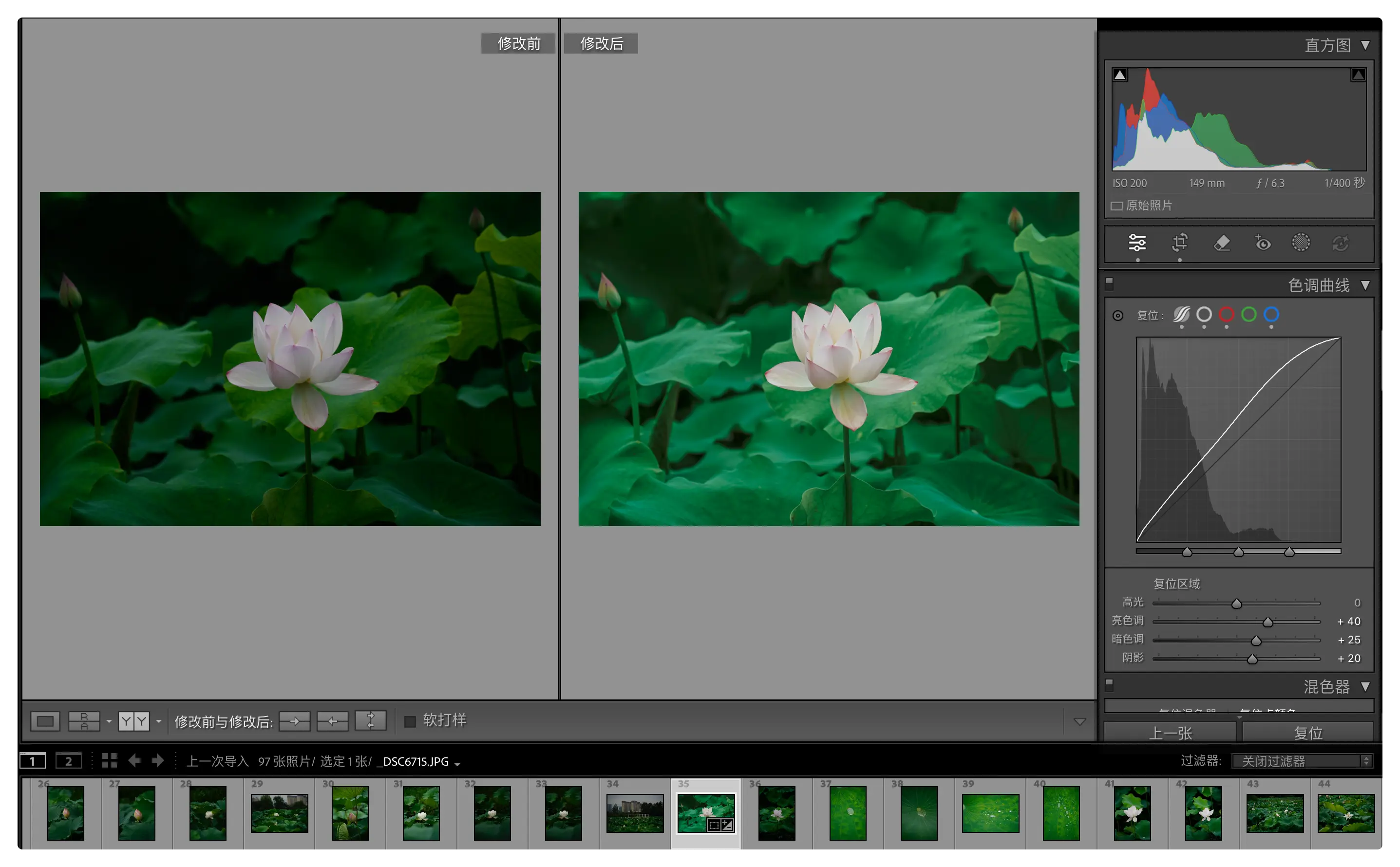Collapse the Tone Curve panel
Viewport: 1400px width, 867px height.
[1365, 285]
